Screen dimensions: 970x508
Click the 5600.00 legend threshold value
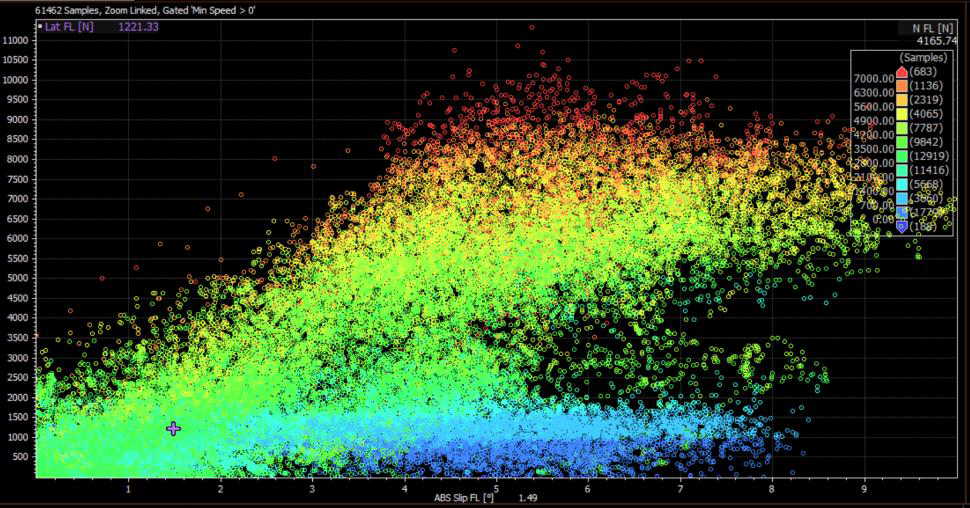[874, 107]
